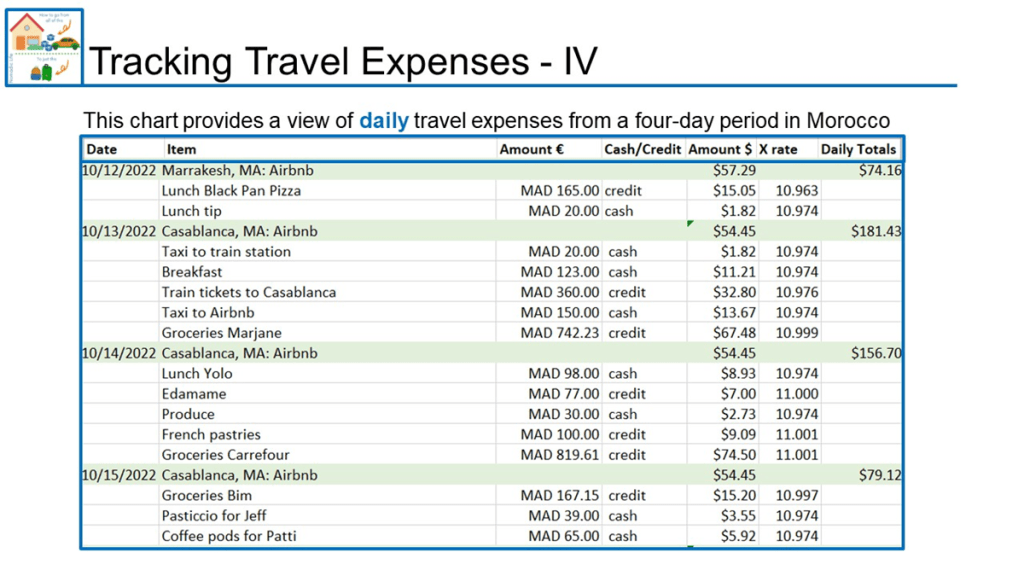Select the "Pasticcio for Jeff" item cell

(215, 516)
